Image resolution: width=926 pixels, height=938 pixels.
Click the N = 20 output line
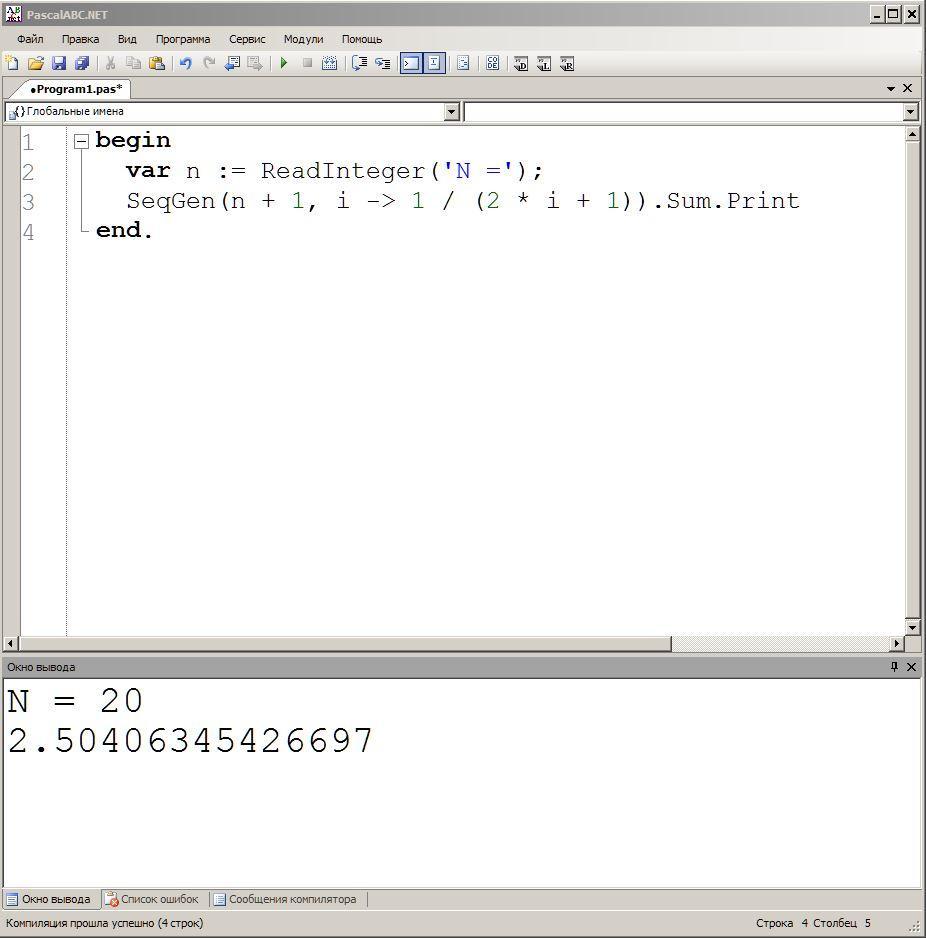[x=75, y=701]
